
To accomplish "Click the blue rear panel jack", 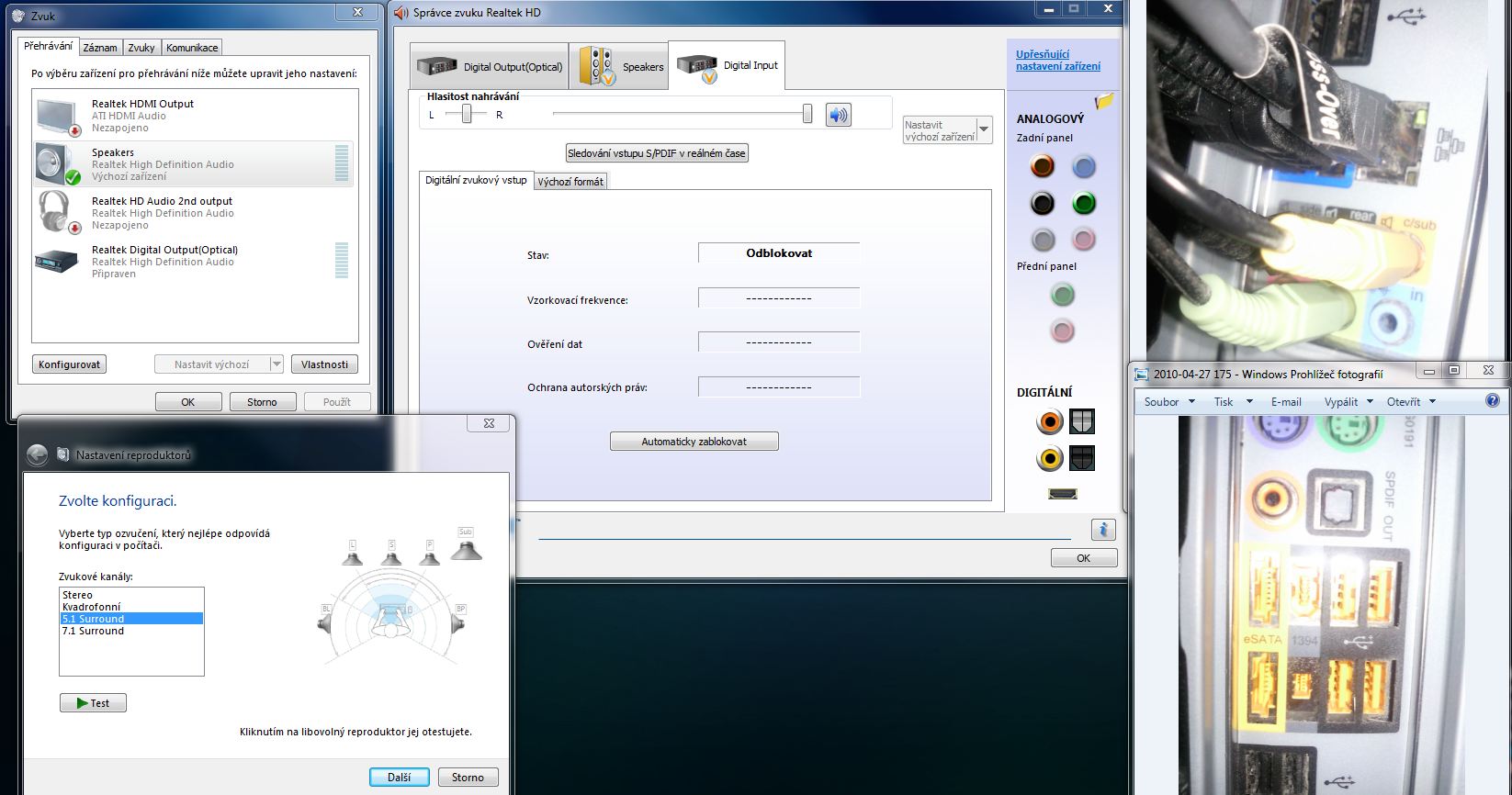I will (1084, 166).
